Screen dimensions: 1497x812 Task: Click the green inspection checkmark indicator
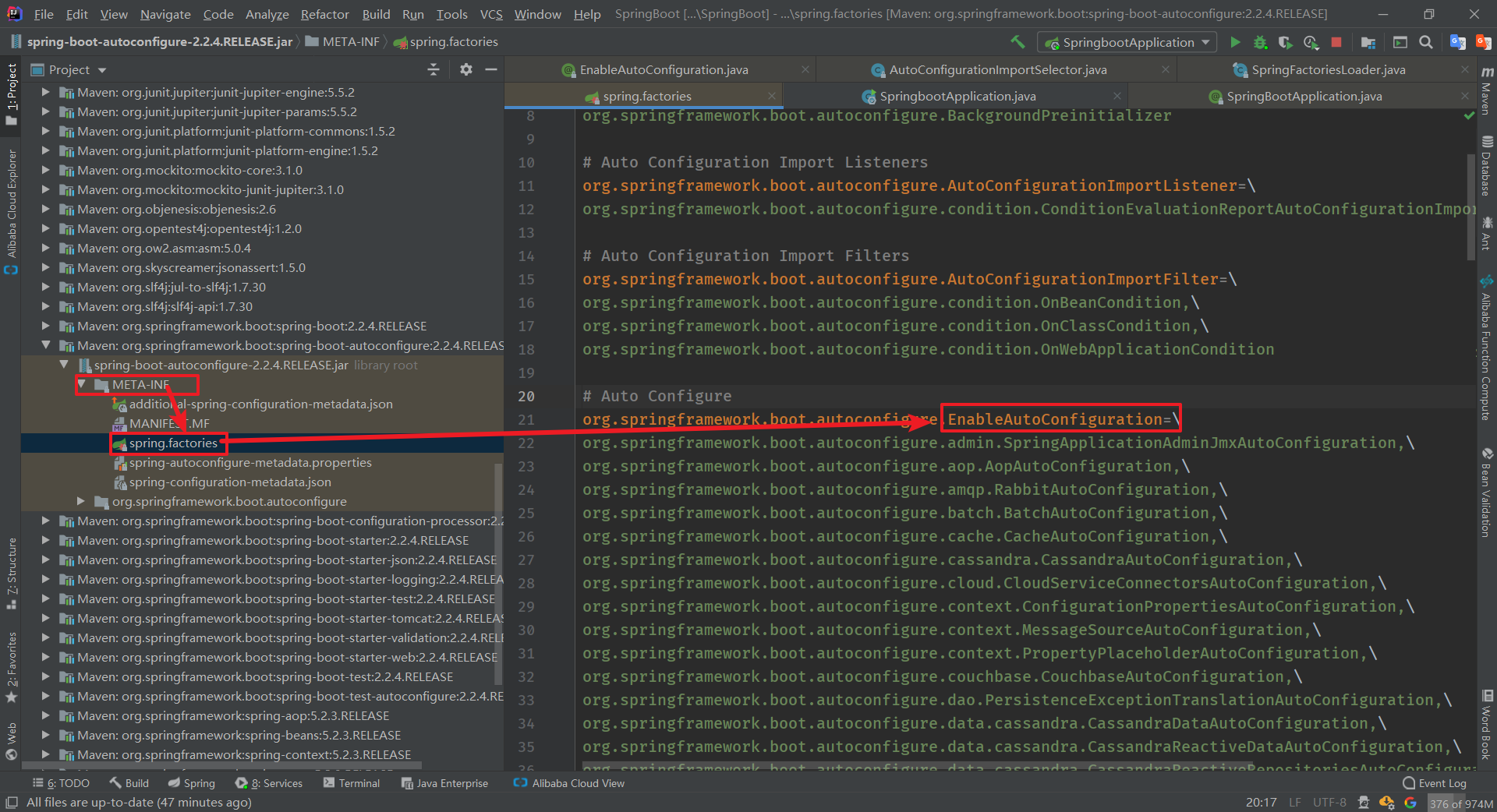(x=1469, y=115)
